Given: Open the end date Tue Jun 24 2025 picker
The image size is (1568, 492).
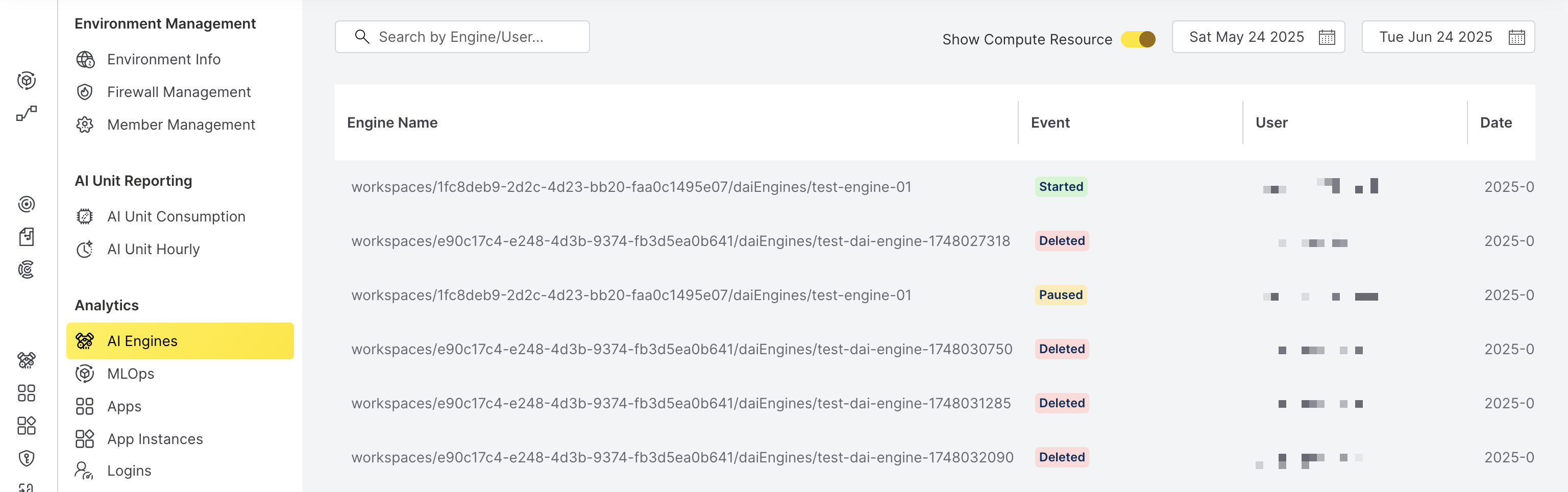Looking at the screenshot, I should coord(1448,37).
